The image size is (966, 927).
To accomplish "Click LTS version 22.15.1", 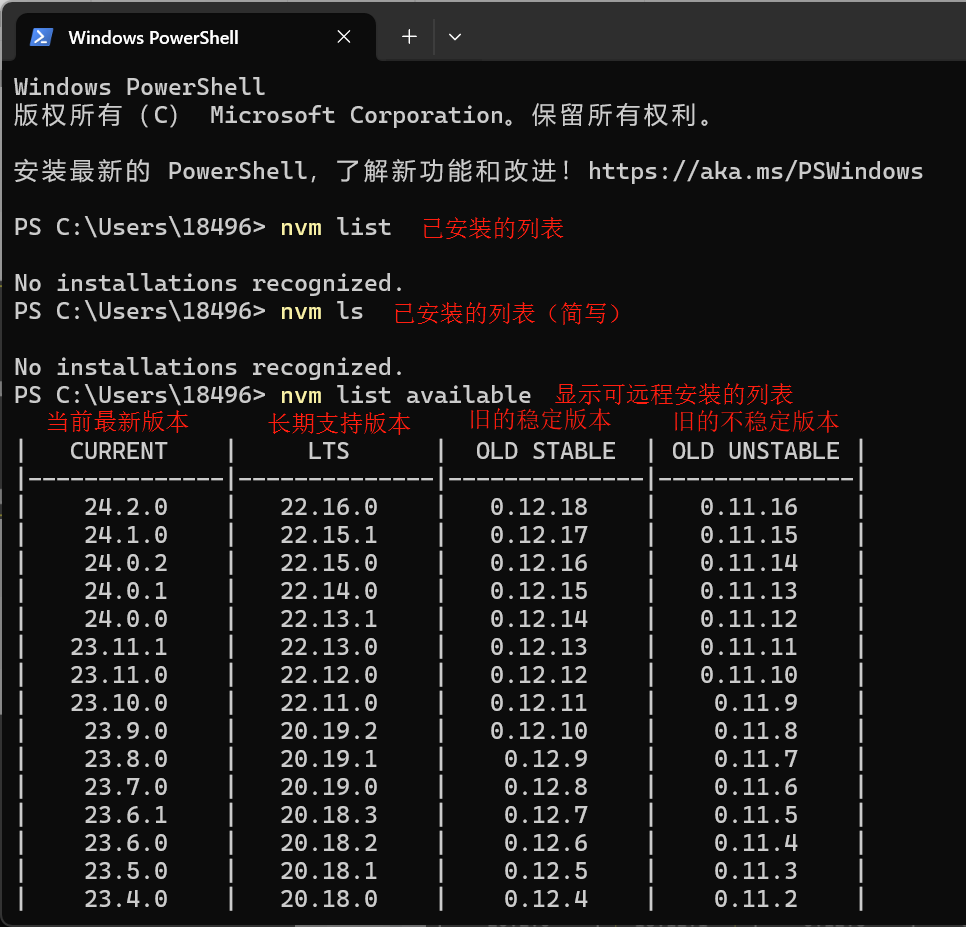I will point(328,535).
